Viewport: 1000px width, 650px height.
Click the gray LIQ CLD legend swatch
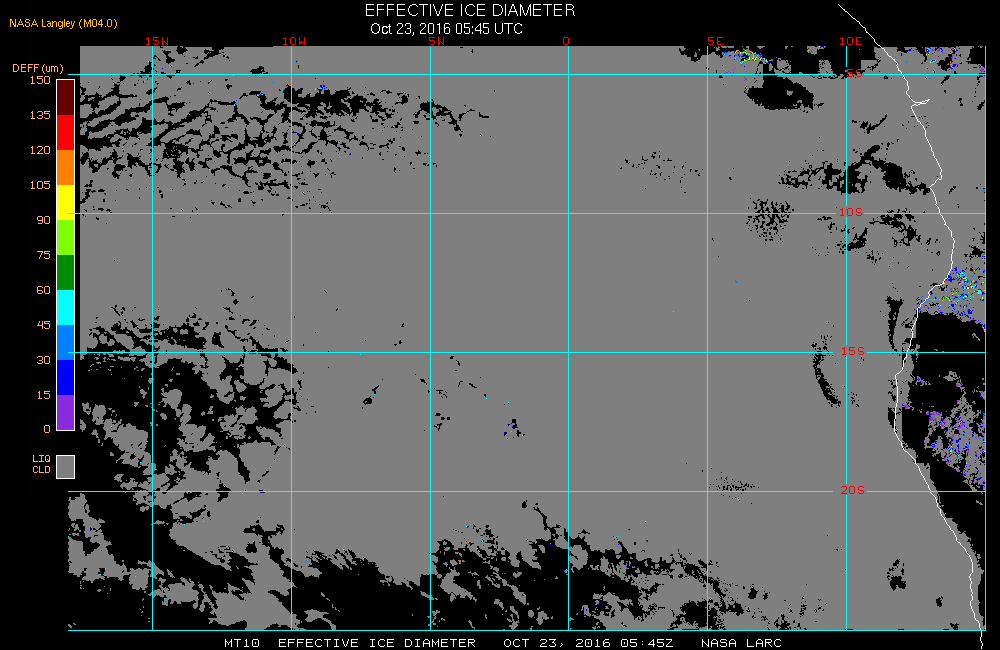pos(66,466)
